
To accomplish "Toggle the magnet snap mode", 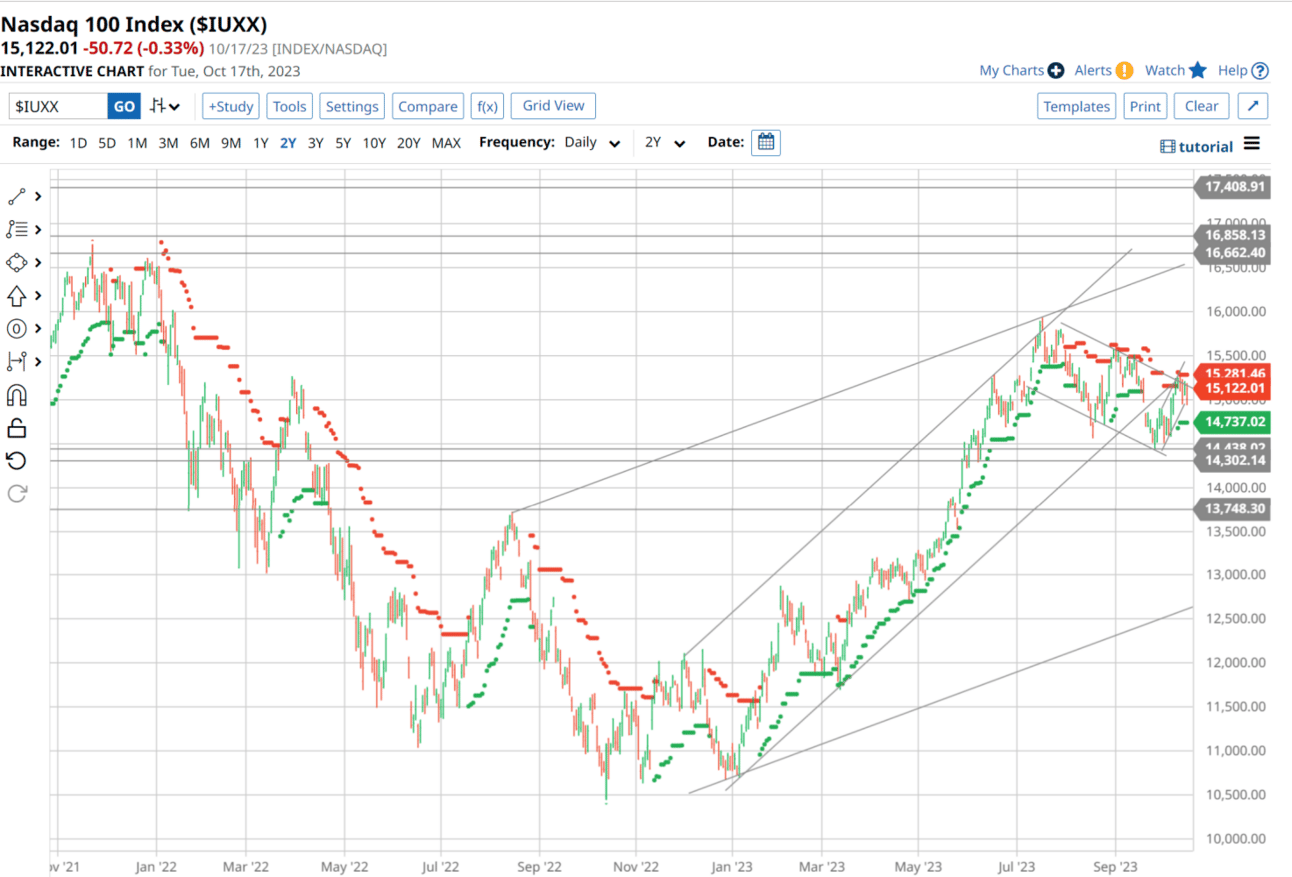I will coord(16,394).
